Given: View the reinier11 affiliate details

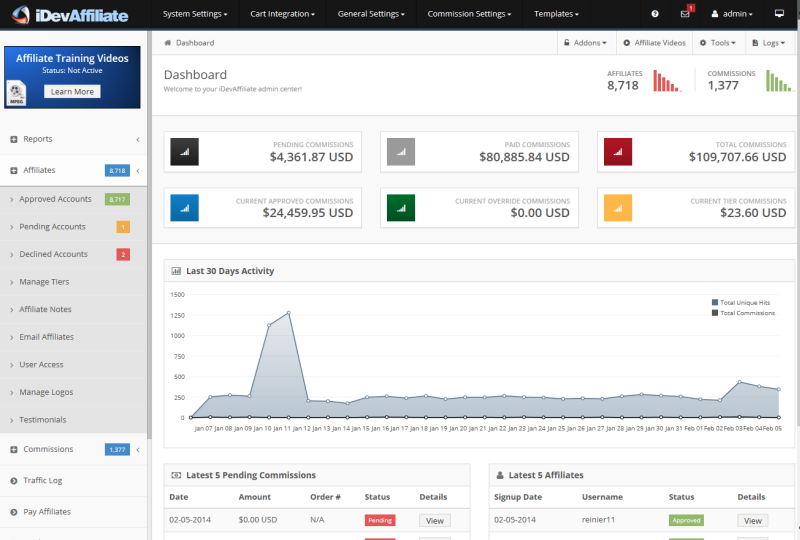Looking at the screenshot, I should coord(752,521).
